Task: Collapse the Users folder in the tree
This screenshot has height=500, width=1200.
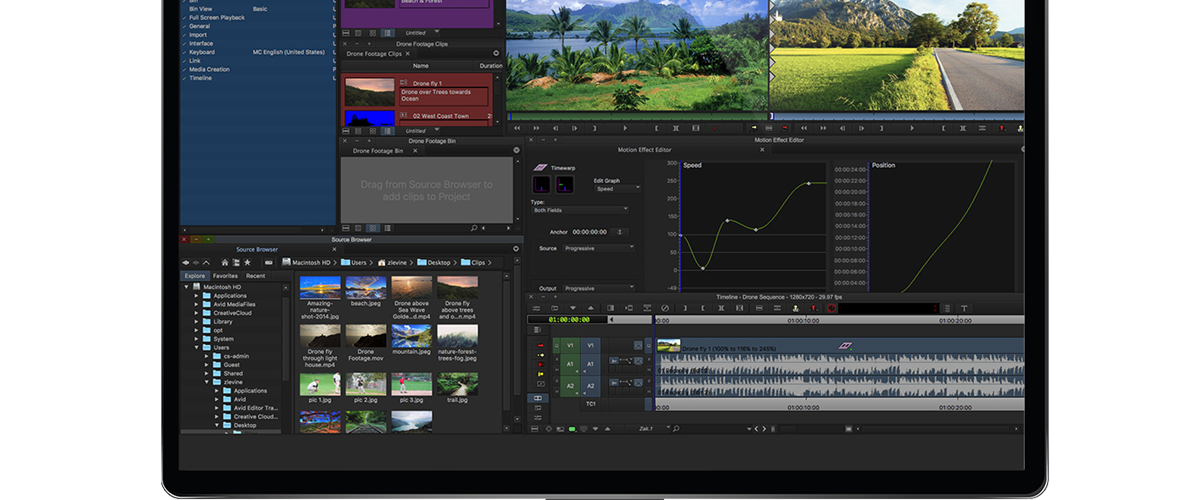Action: pos(196,347)
